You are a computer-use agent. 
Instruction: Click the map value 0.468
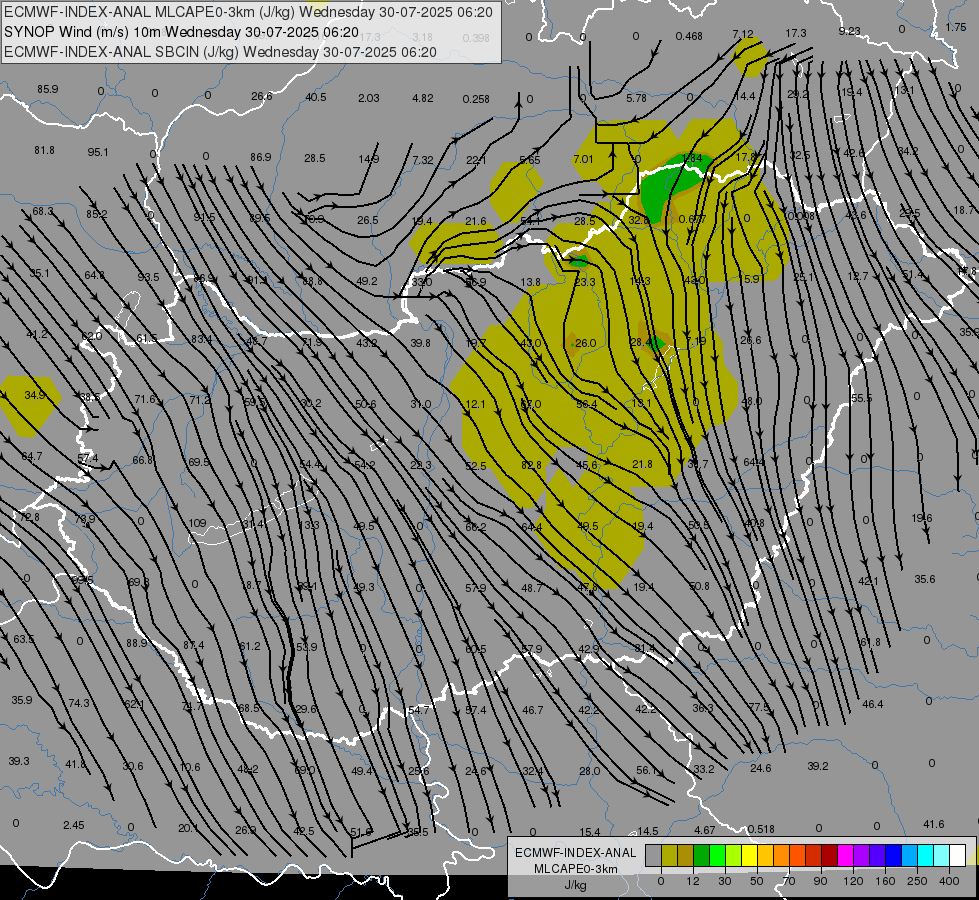(x=689, y=37)
